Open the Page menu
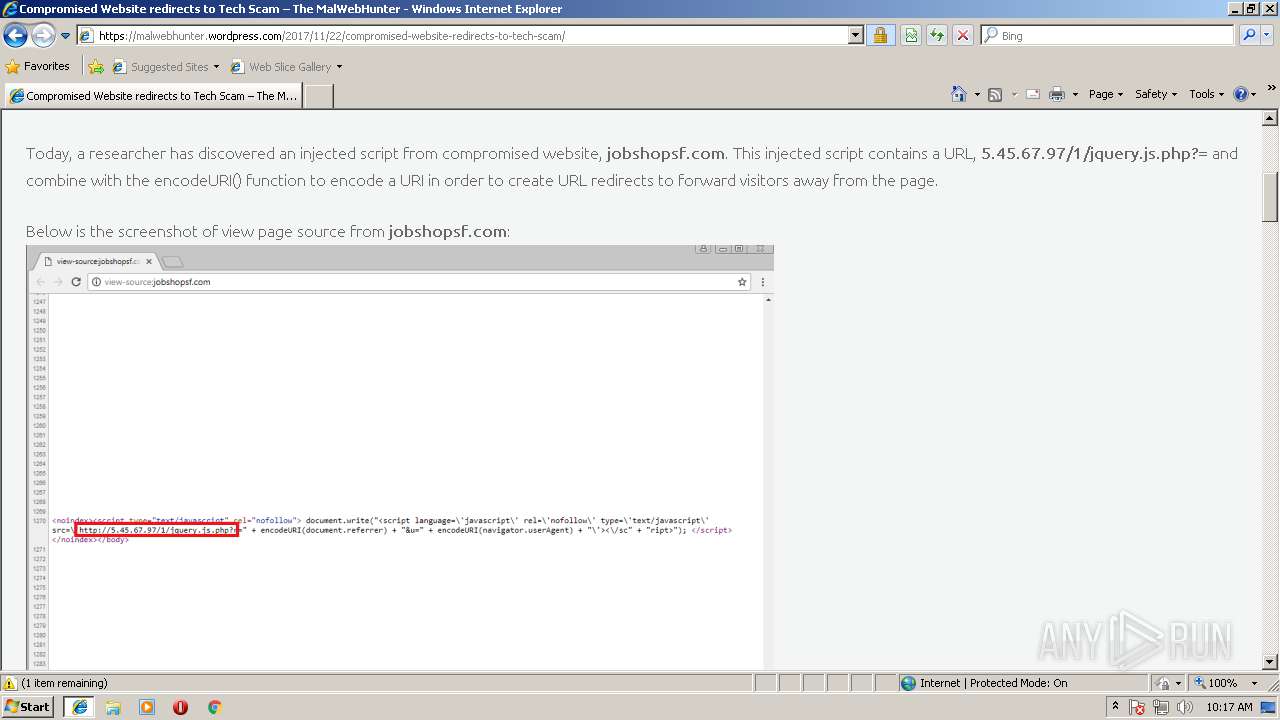 pos(1106,94)
